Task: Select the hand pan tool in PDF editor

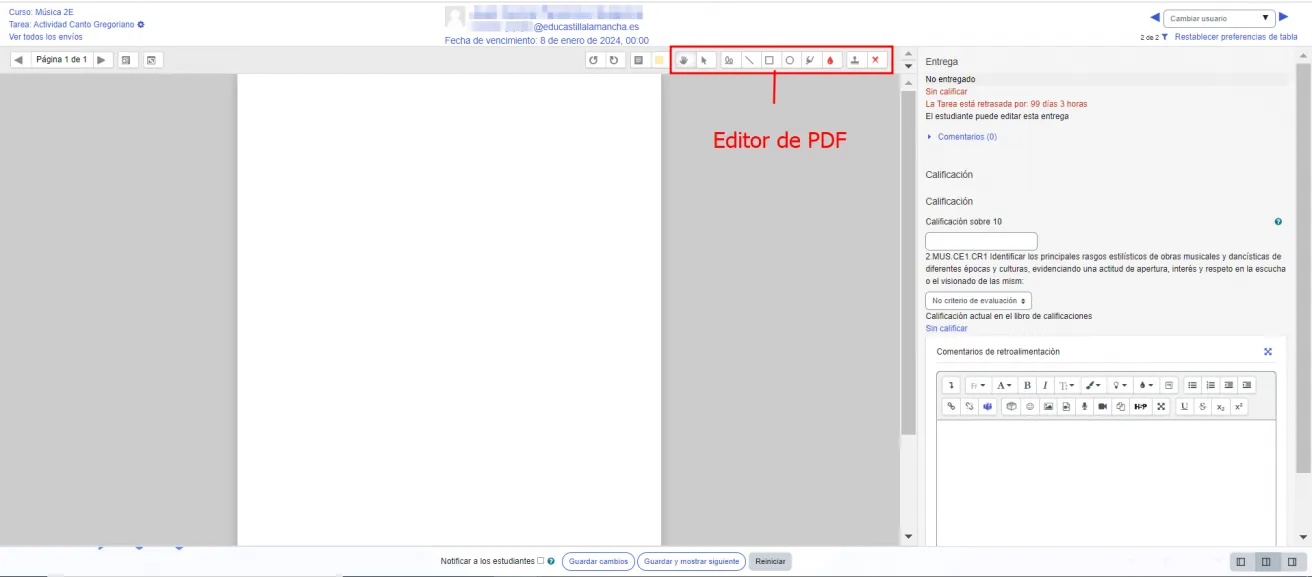Action: pos(683,60)
